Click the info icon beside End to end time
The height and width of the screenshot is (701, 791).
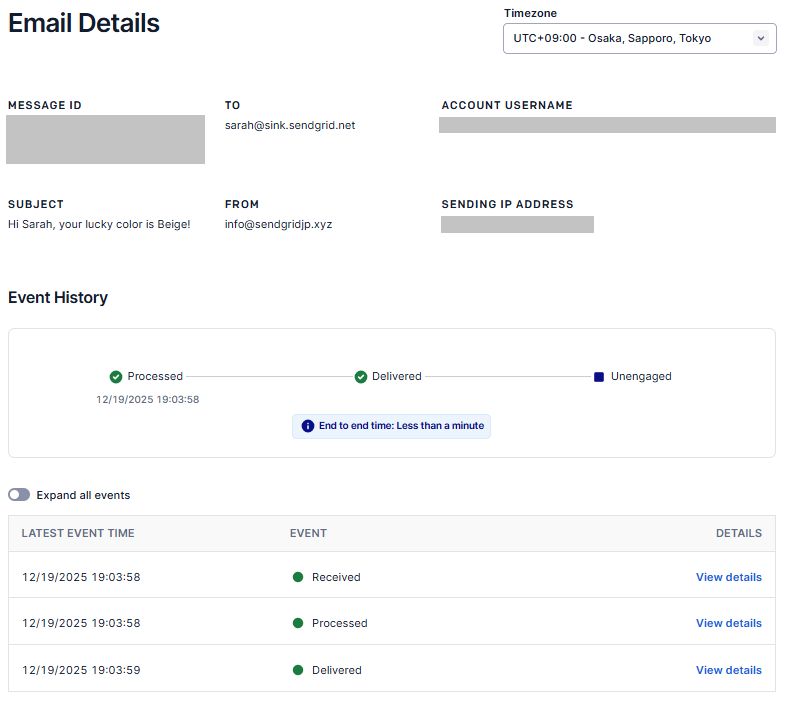point(307,426)
